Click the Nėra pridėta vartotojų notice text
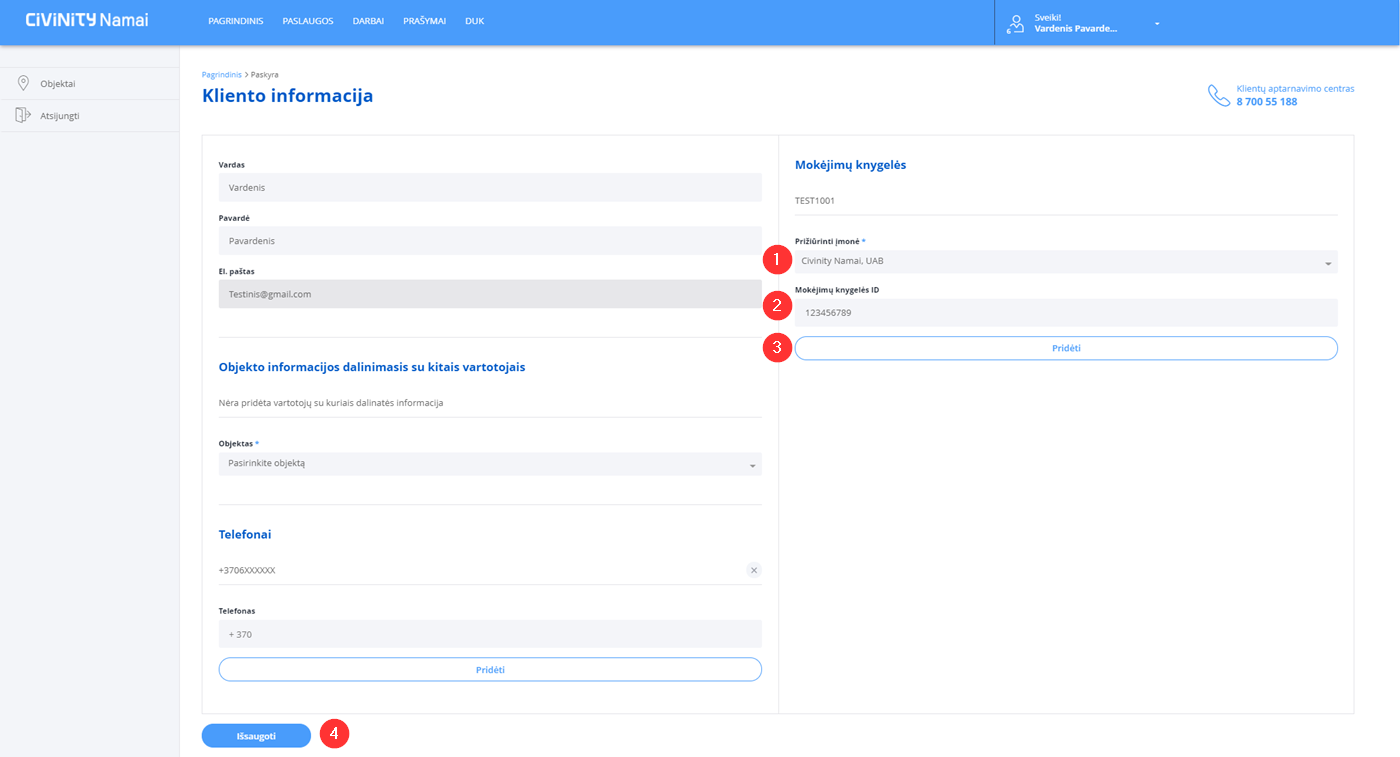Screen dimensions: 1400x757 331,403
